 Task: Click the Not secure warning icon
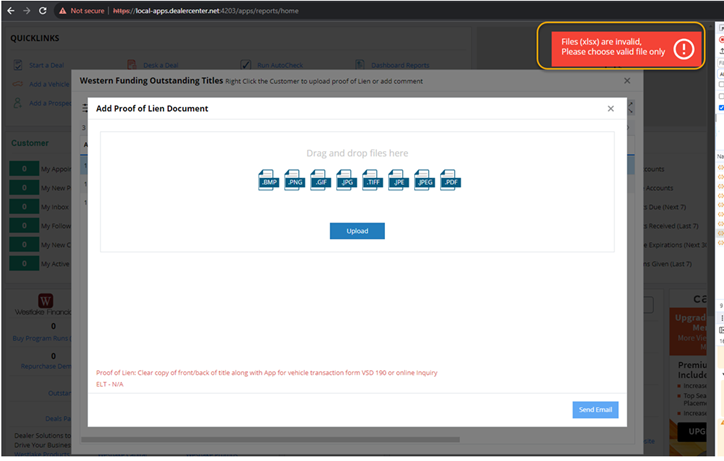[x=63, y=11]
